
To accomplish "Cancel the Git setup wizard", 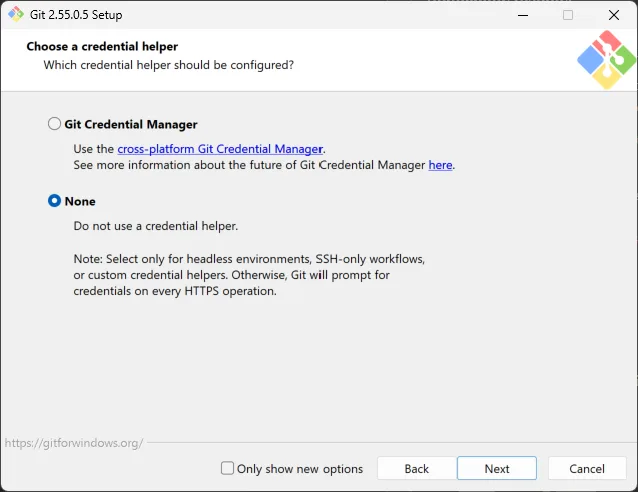I will pos(587,468).
